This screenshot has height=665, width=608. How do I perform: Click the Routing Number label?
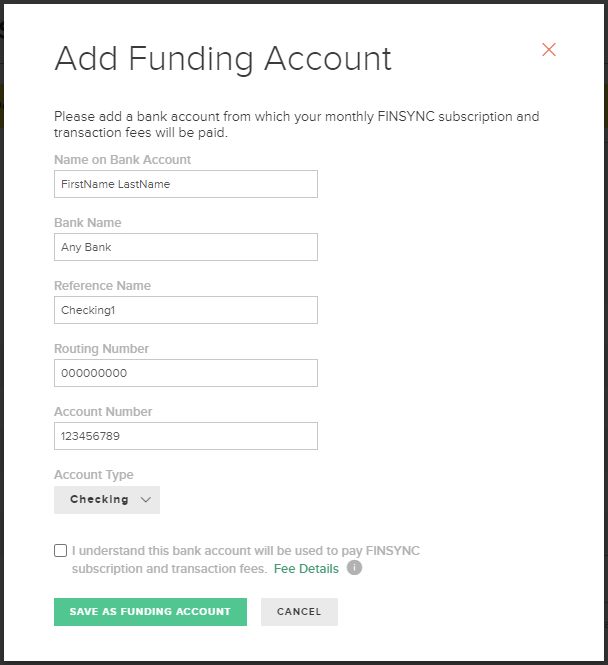pos(101,349)
